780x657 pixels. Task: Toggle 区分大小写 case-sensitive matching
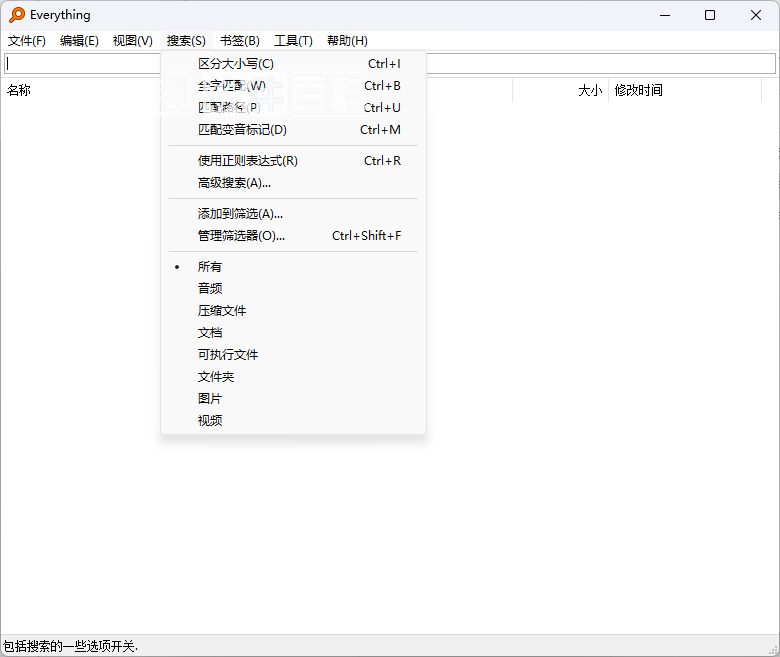[x=236, y=64]
